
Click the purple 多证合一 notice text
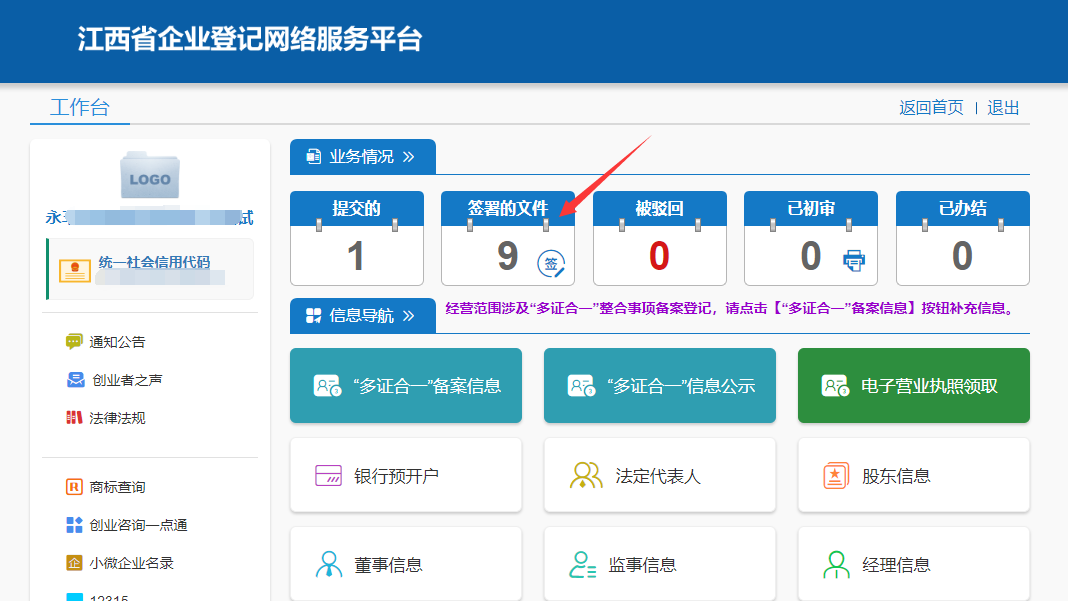729,308
